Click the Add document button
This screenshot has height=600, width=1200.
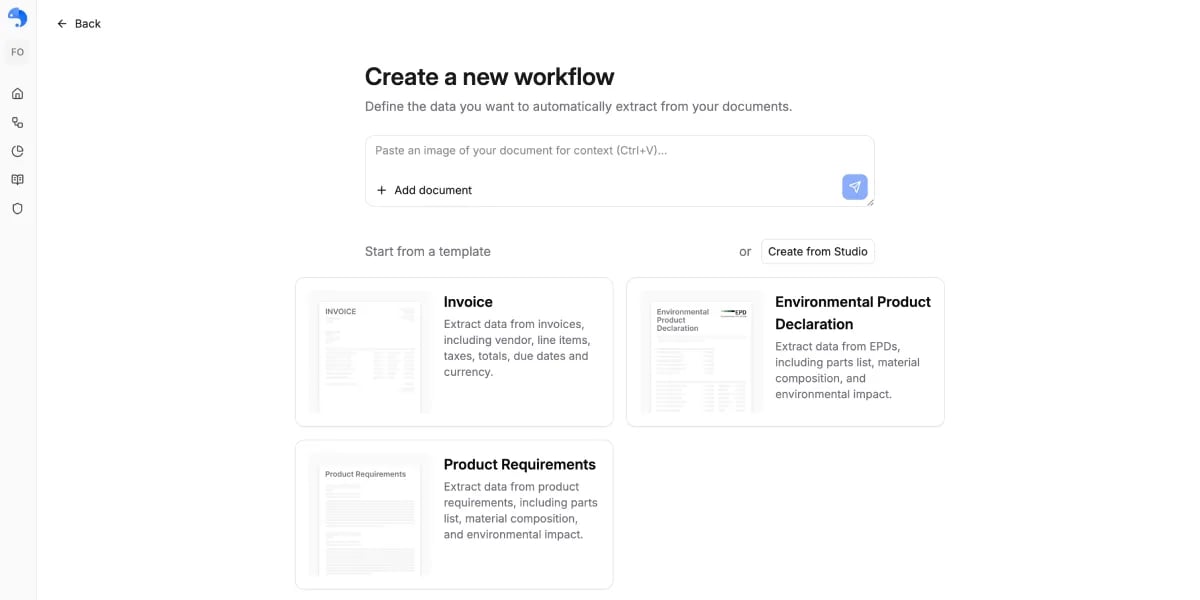click(x=424, y=190)
